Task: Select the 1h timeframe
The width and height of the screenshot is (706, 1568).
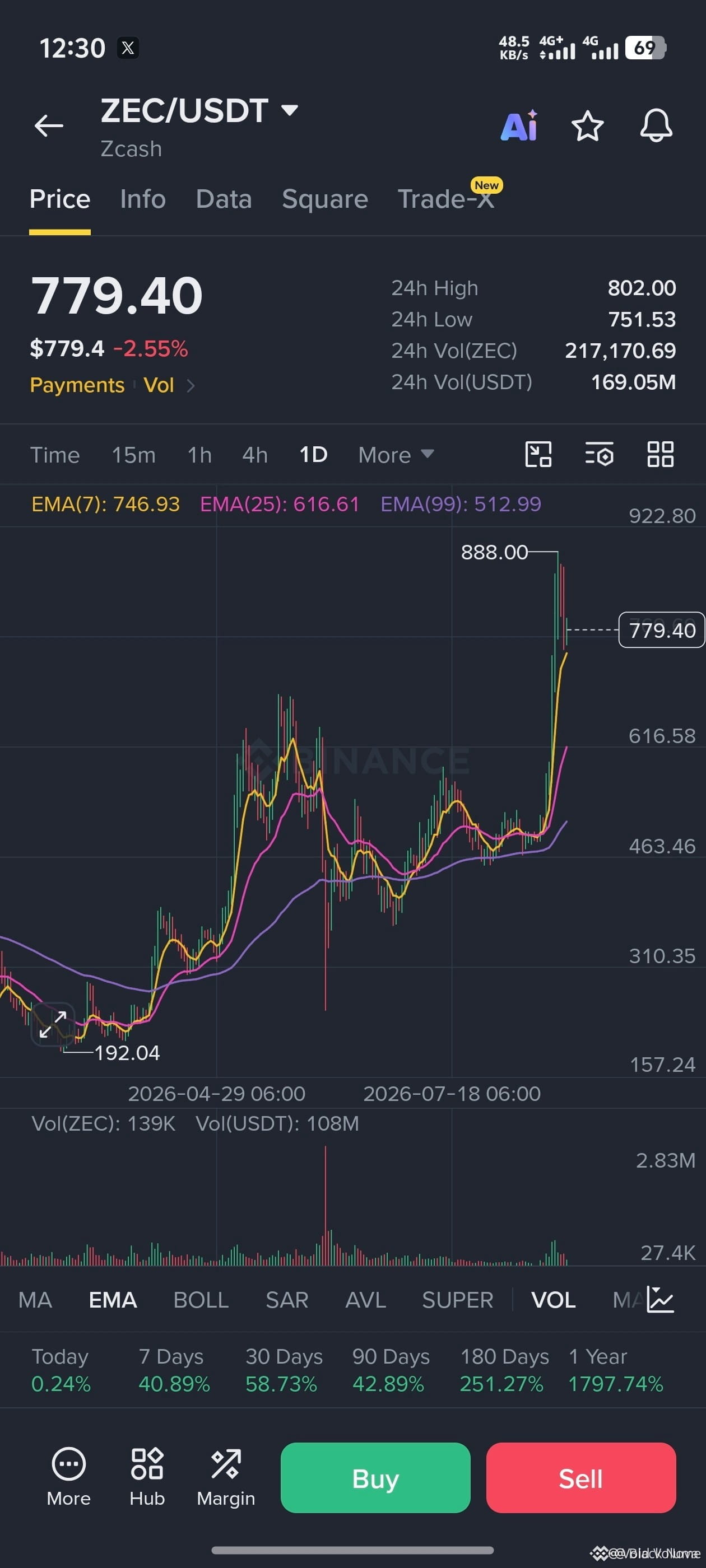Action: pyautogui.click(x=199, y=455)
